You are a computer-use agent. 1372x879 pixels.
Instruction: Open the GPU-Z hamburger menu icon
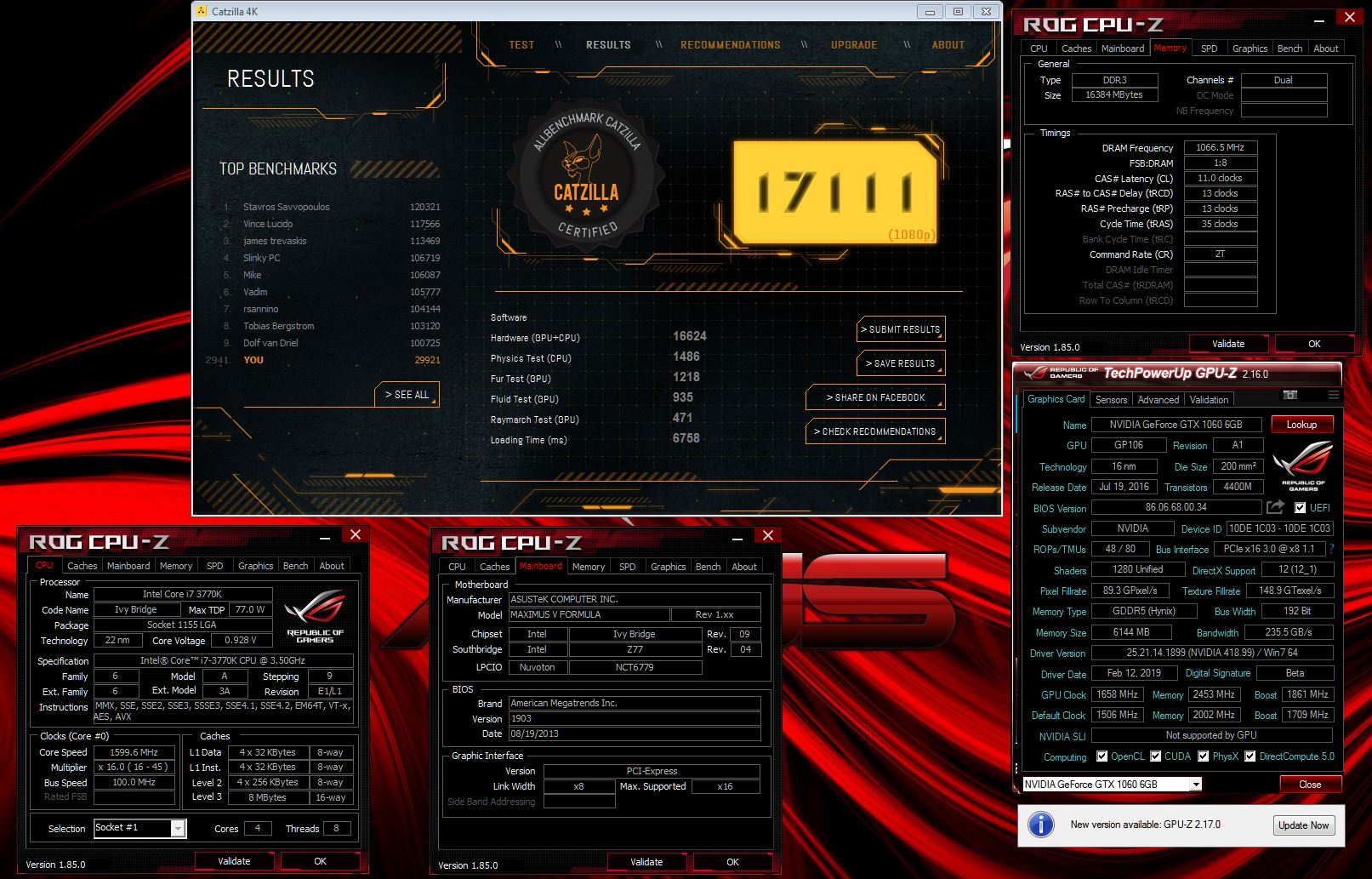point(1333,395)
